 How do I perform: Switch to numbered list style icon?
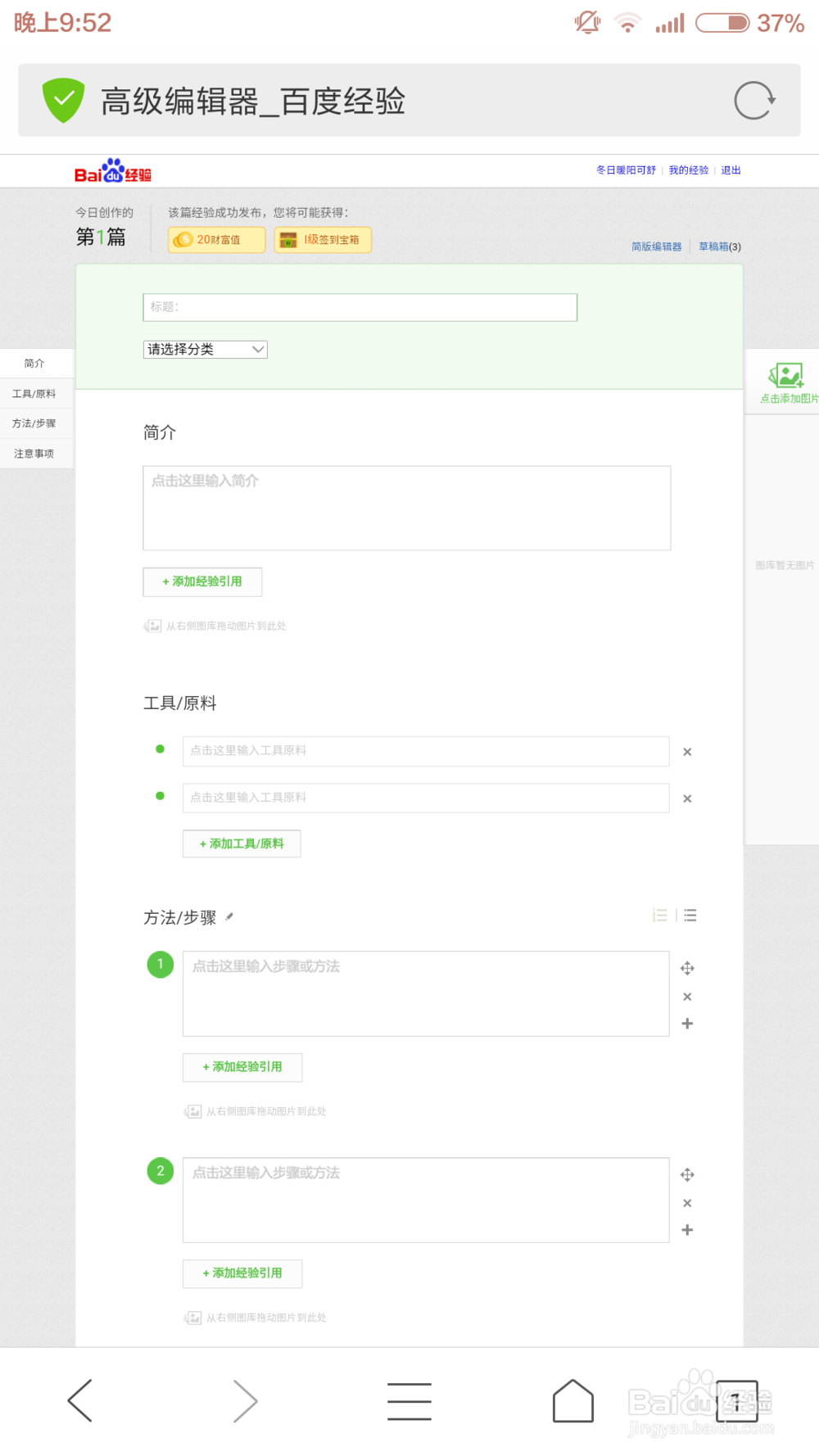pos(660,916)
